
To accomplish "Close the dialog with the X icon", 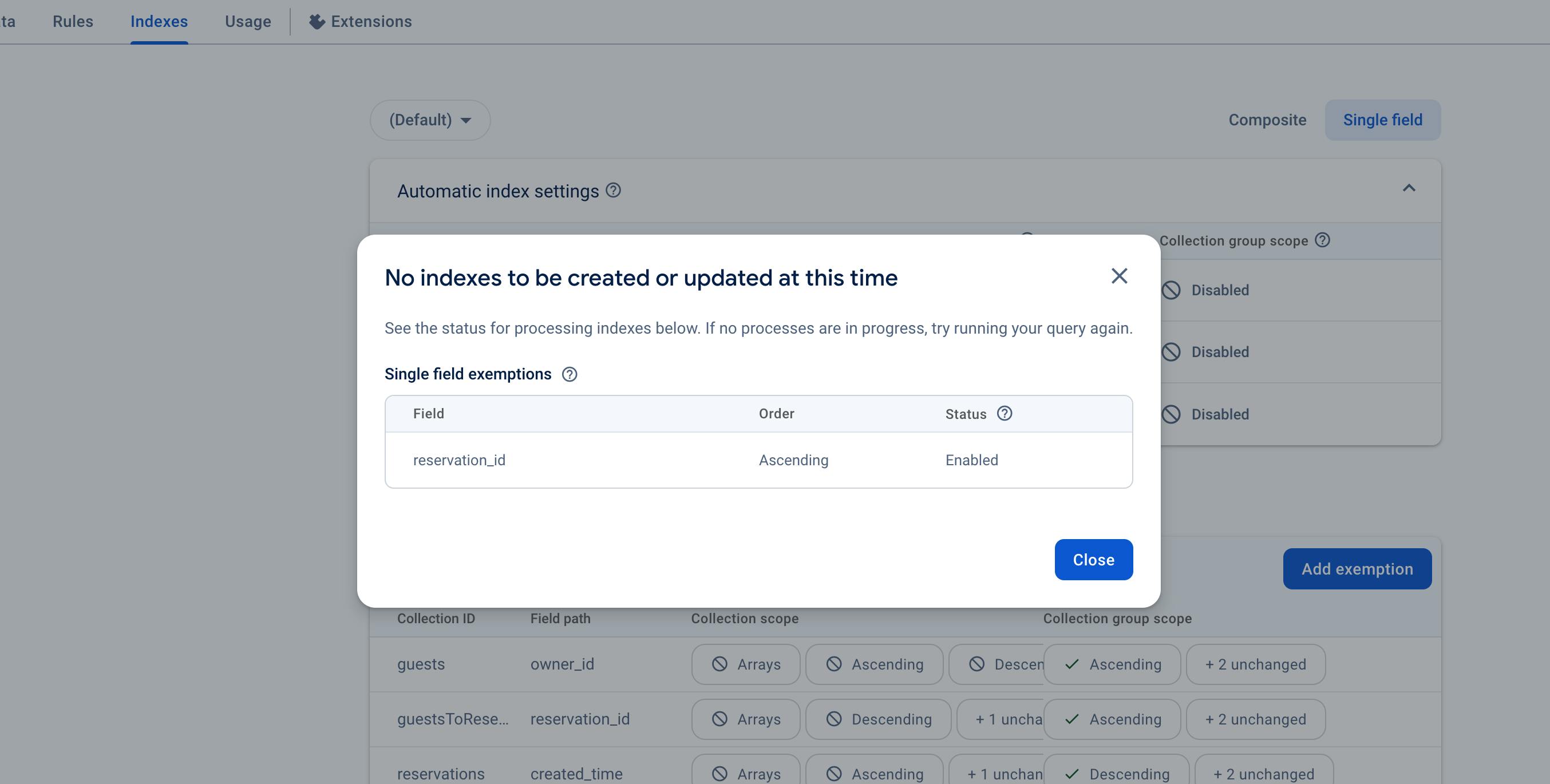I will (x=1118, y=276).
